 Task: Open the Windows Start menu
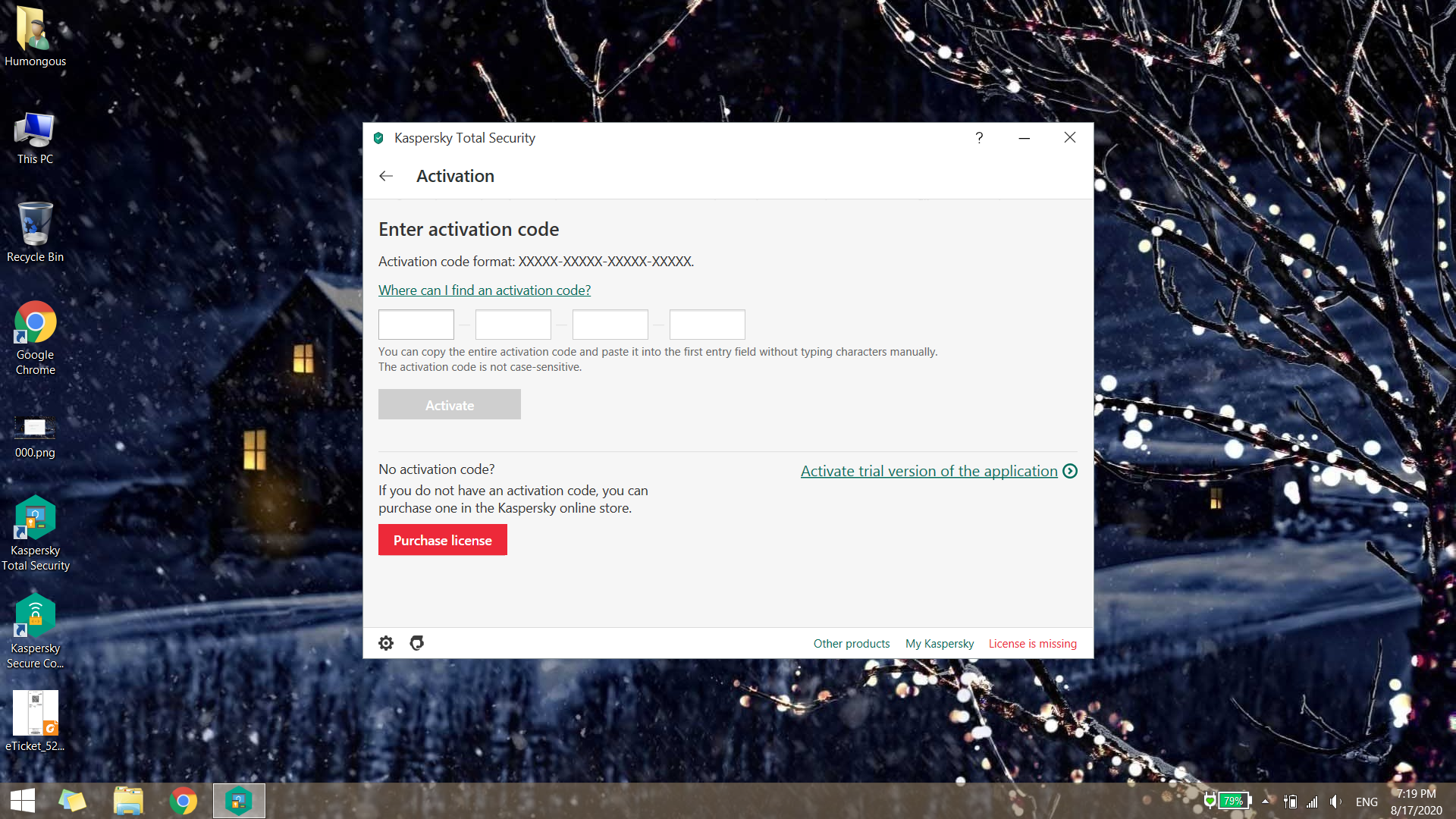click(23, 801)
